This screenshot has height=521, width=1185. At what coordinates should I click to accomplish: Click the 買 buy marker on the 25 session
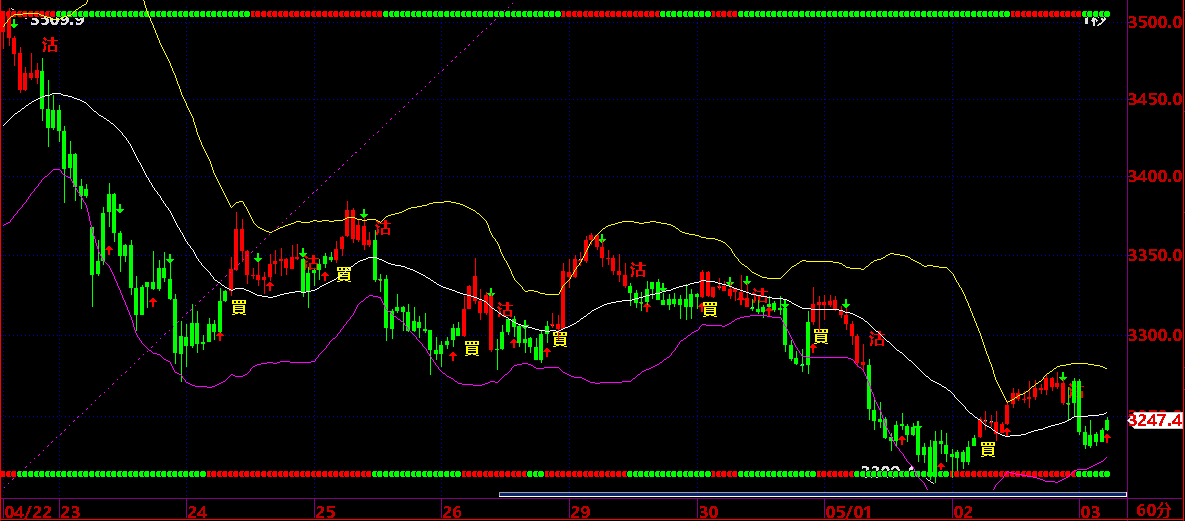pos(344,274)
